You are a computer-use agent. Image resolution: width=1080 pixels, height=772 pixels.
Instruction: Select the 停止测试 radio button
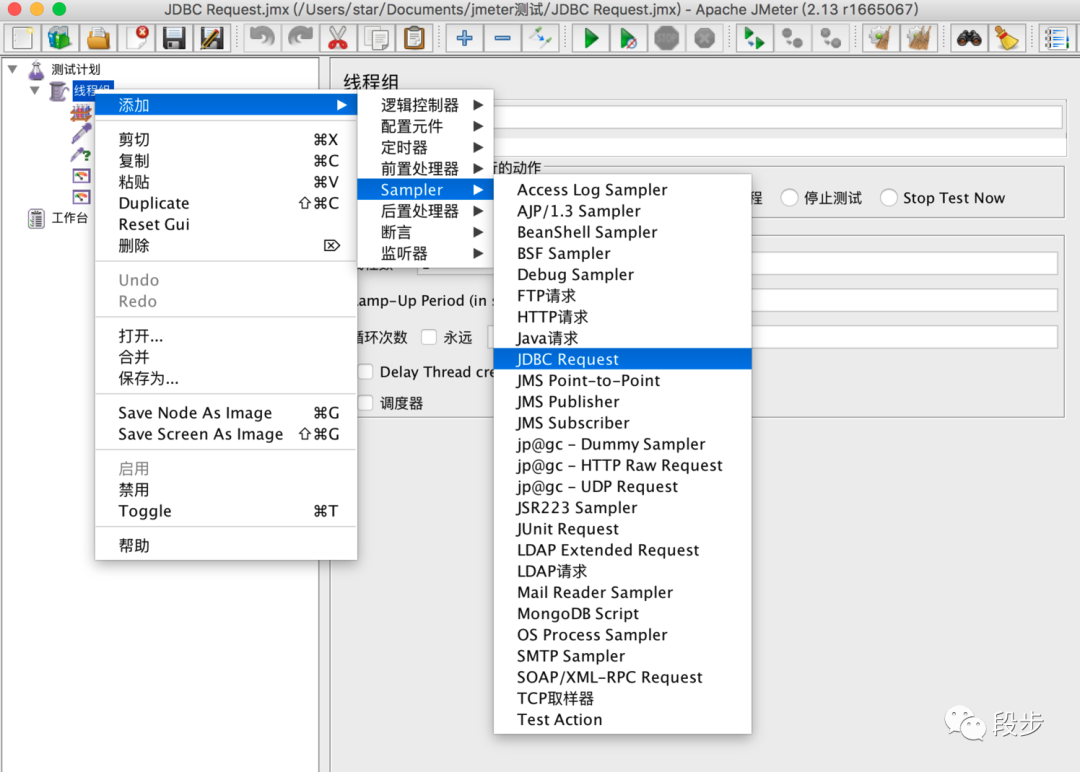(789, 198)
